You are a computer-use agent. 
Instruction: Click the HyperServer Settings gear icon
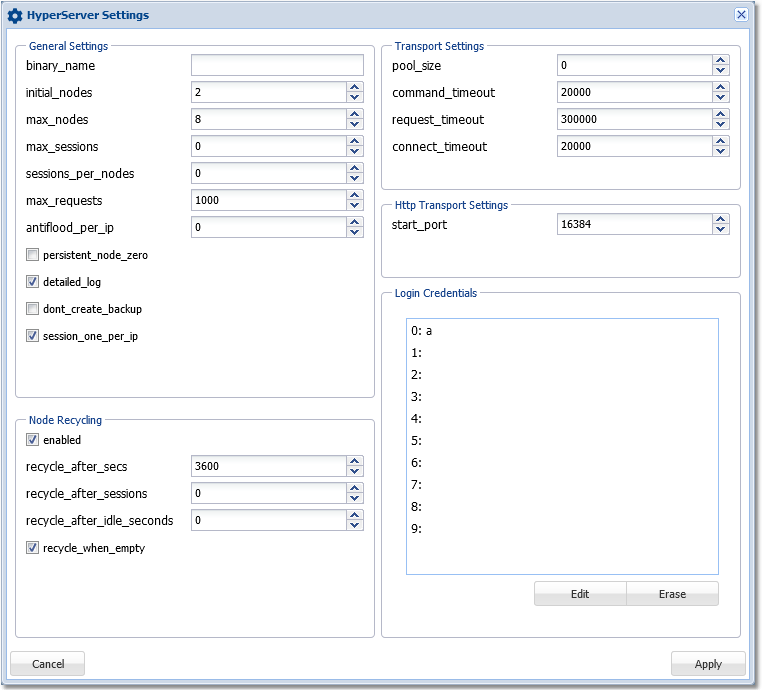click(15, 15)
